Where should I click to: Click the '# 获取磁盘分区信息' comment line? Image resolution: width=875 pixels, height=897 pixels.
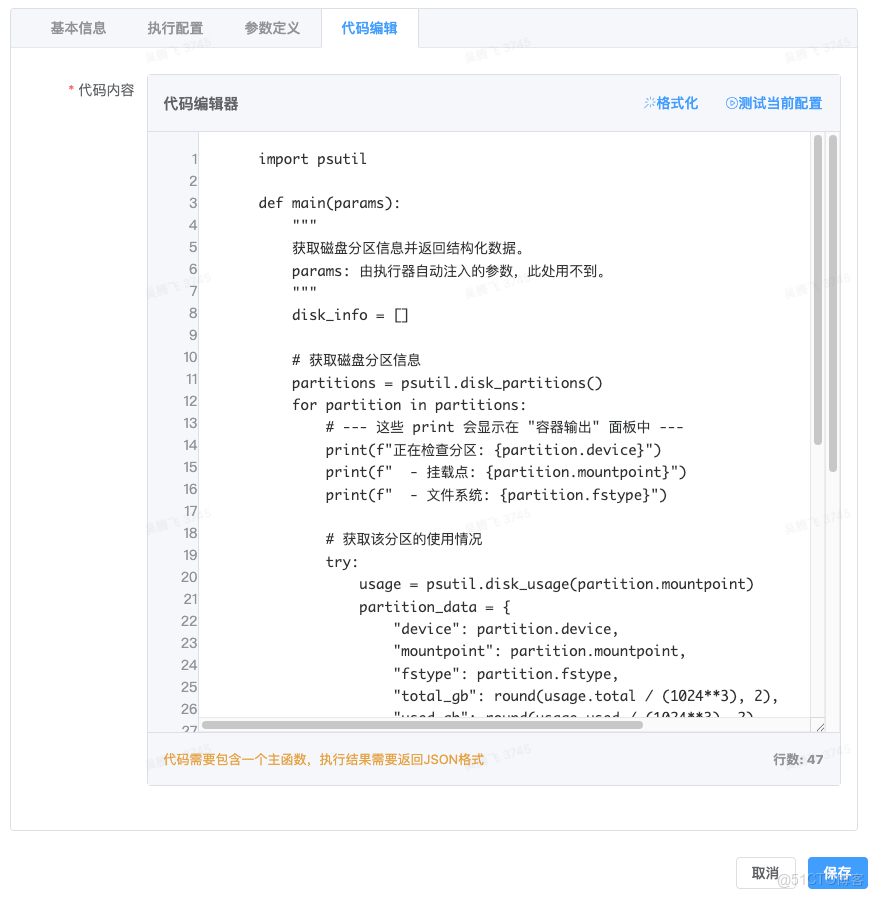(356, 360)
